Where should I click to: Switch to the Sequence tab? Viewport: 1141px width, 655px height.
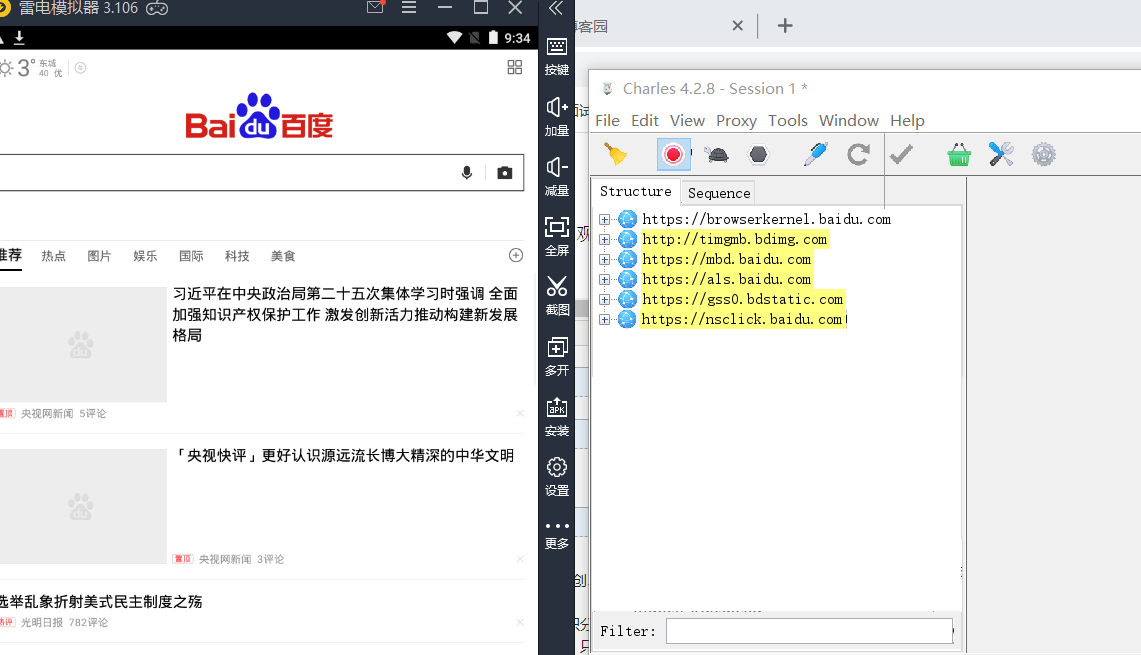719,193
